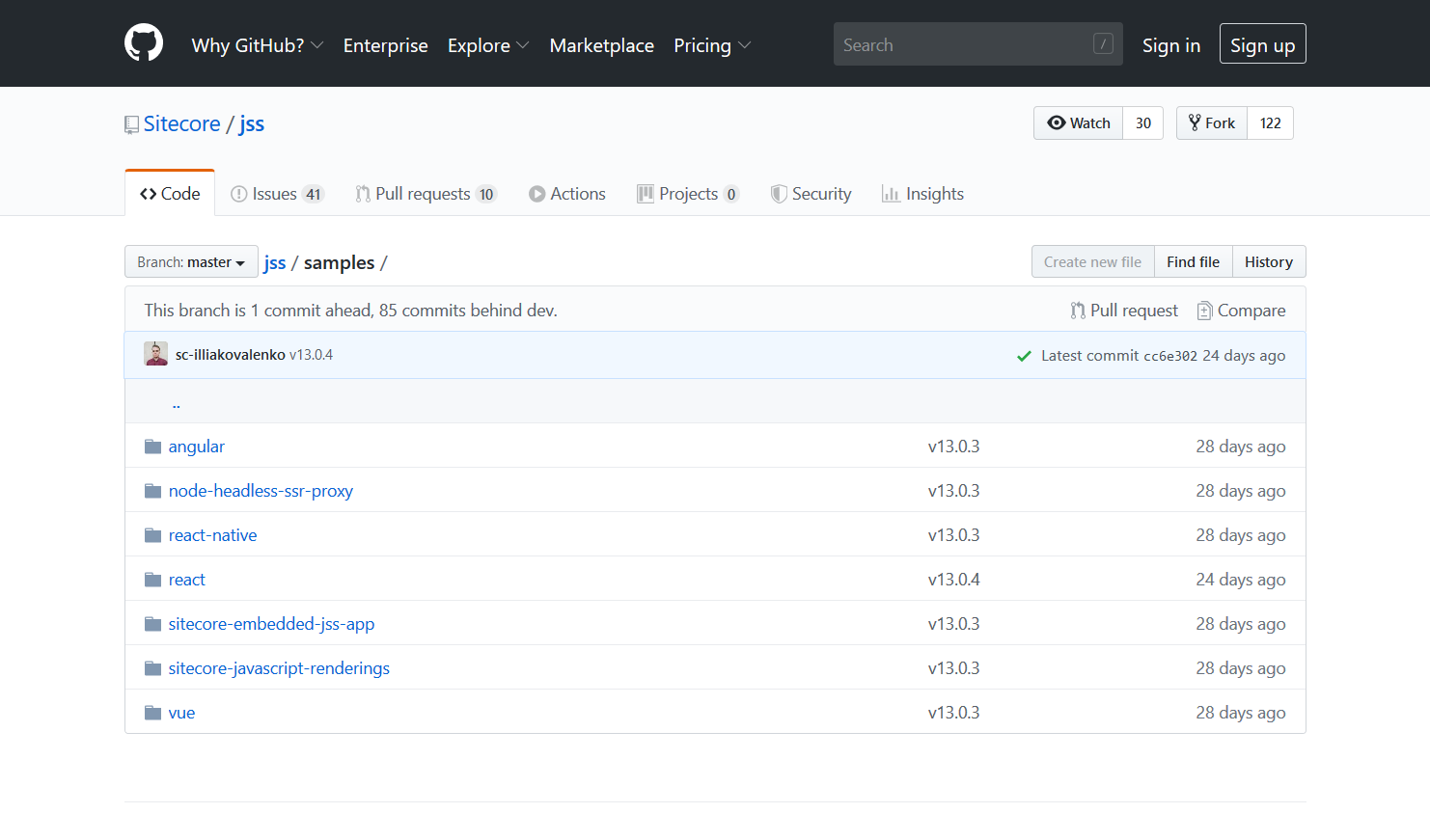Switch to the Issues tab
The height and width of the screenshot is (840, 1430).
coord(278,194)
